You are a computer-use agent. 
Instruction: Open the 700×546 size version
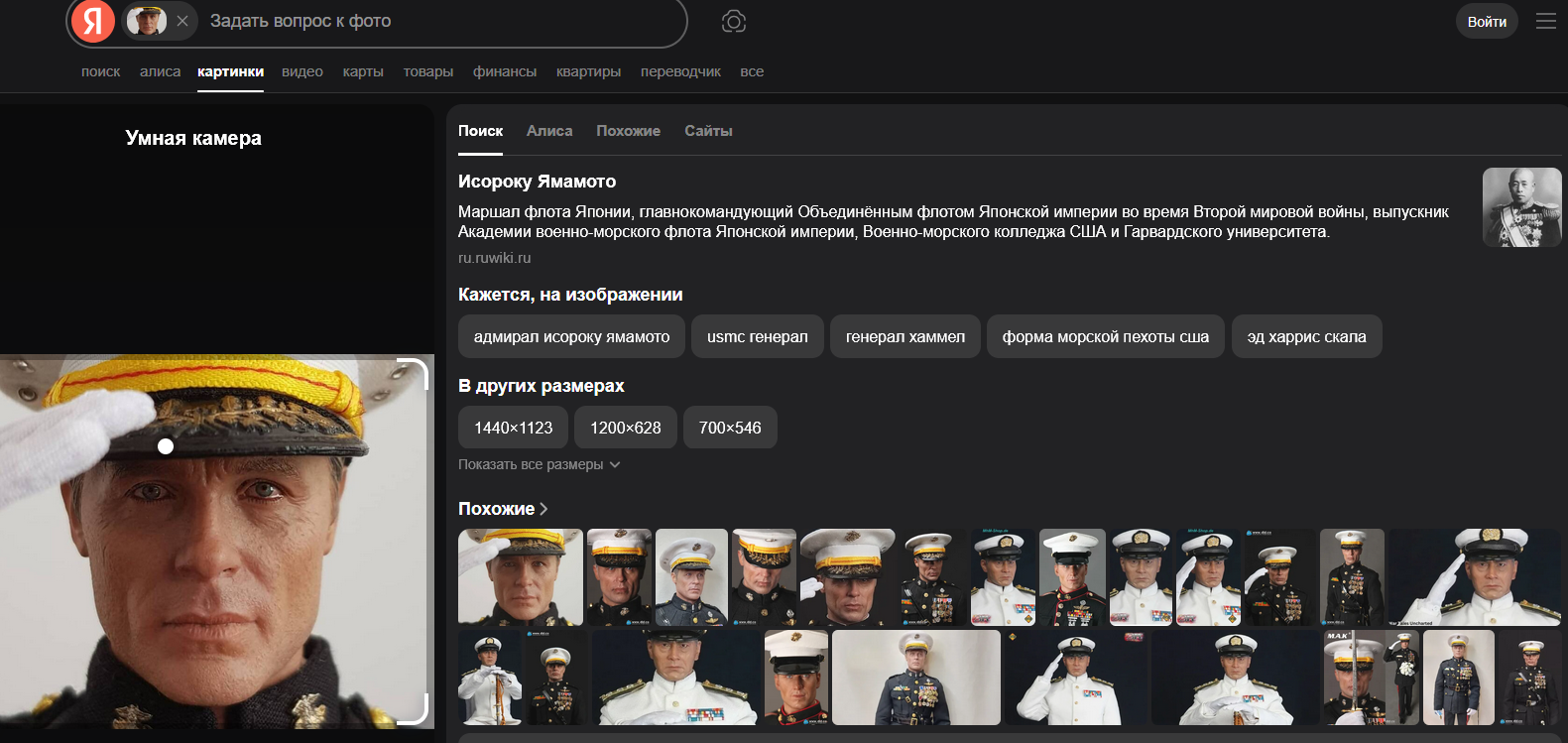[730, 428]
